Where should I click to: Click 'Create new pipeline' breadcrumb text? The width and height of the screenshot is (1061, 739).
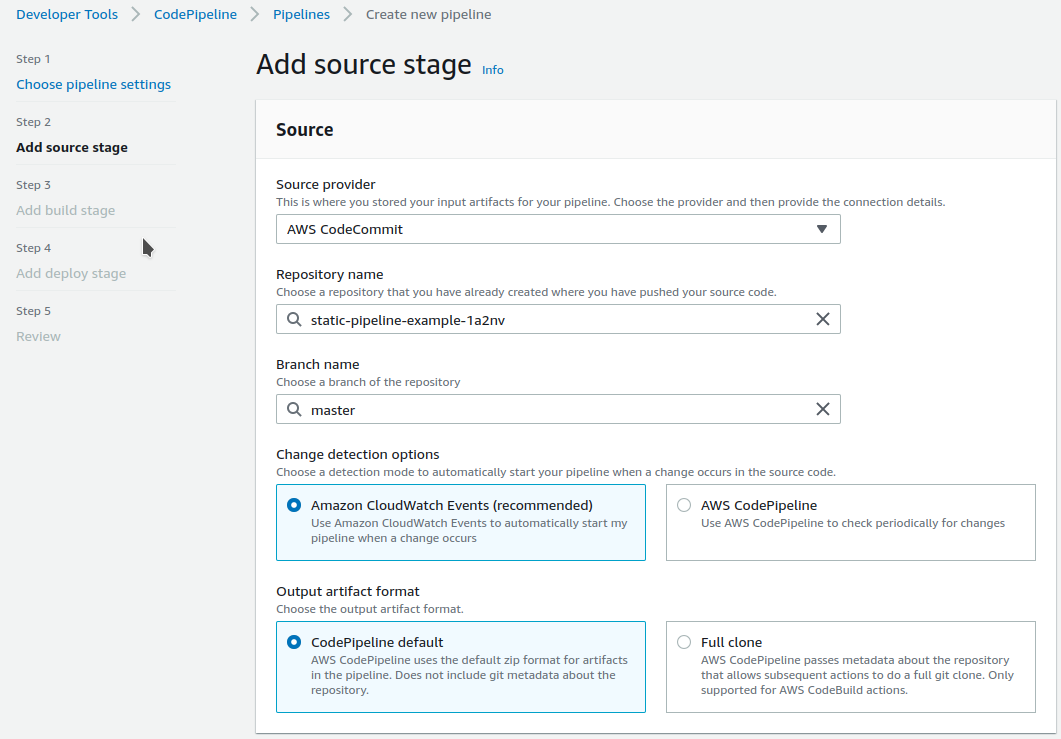click(x=428, y=14)
